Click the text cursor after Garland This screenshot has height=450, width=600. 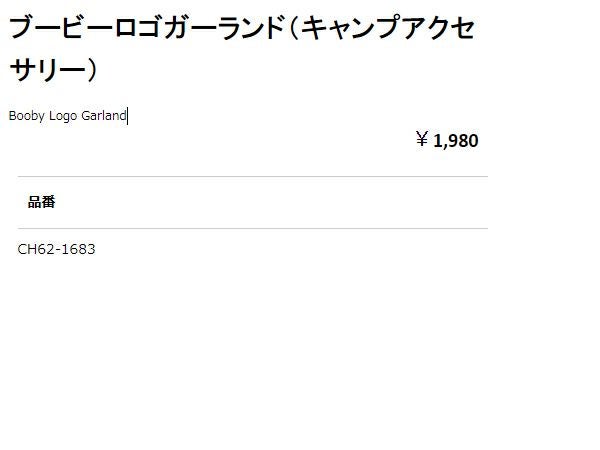[x=128, y=116]
